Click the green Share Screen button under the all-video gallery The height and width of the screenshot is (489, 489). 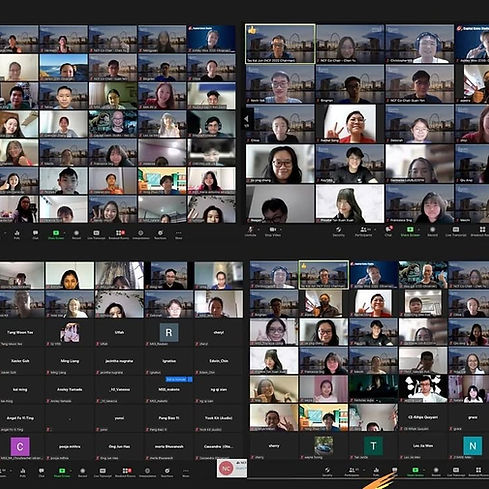tap(56, 233)
